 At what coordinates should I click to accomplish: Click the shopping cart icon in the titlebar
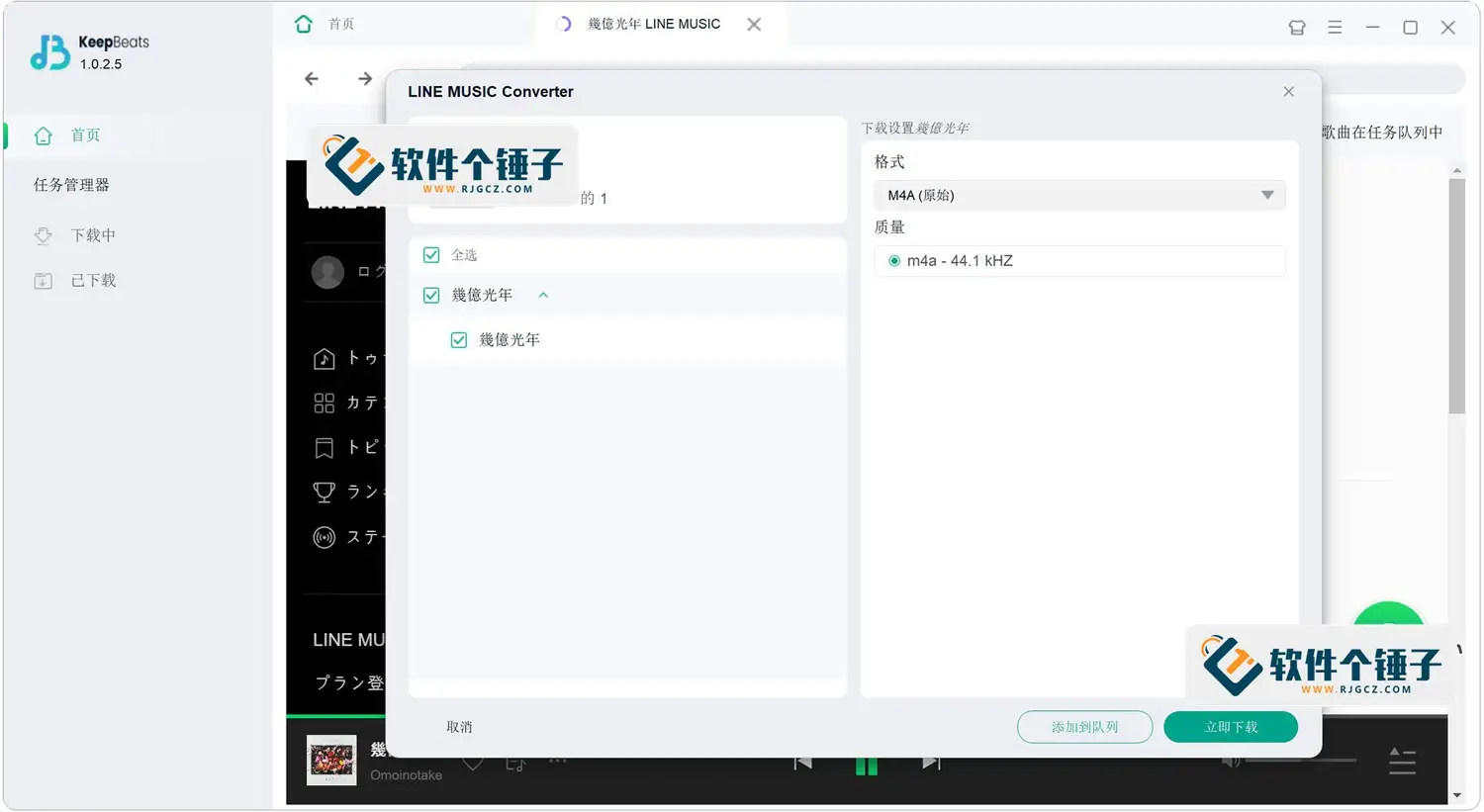pos(1296,28)
